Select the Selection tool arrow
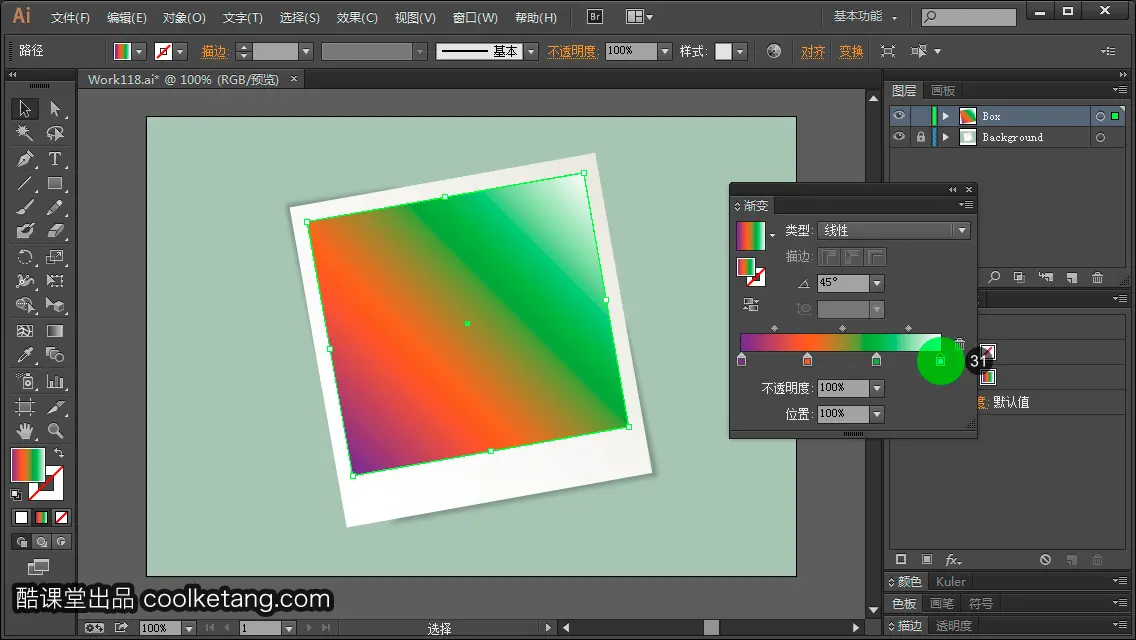Screen dimensions: 1136x640 25,109
